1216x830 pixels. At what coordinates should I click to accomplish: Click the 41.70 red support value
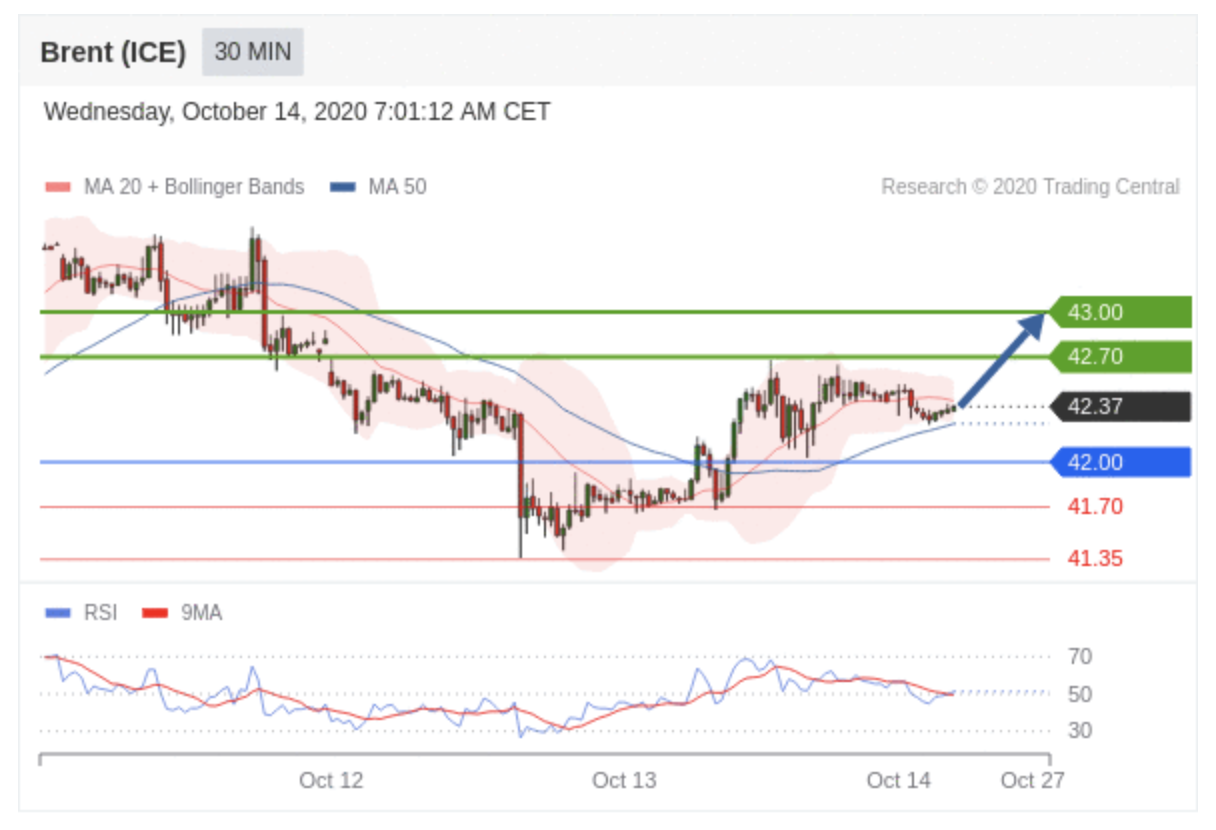(1095, 507)
